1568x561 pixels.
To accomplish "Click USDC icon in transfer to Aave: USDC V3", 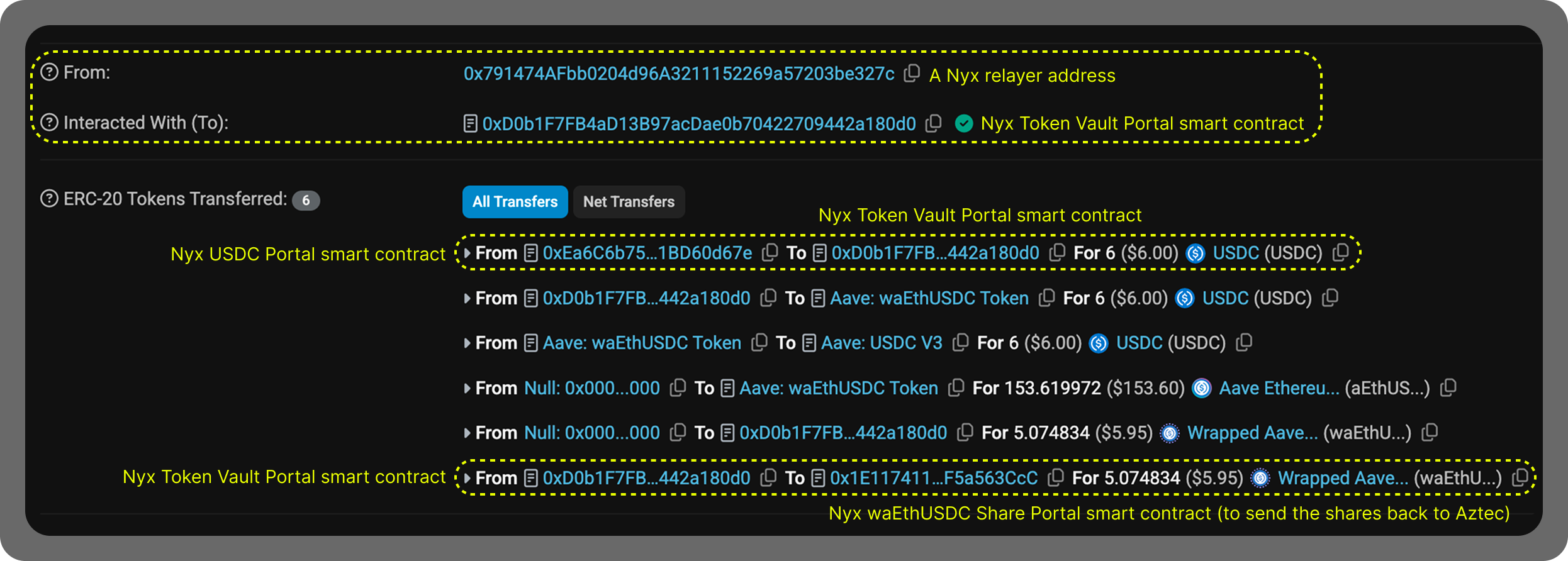I will [x=1099, y=343].
